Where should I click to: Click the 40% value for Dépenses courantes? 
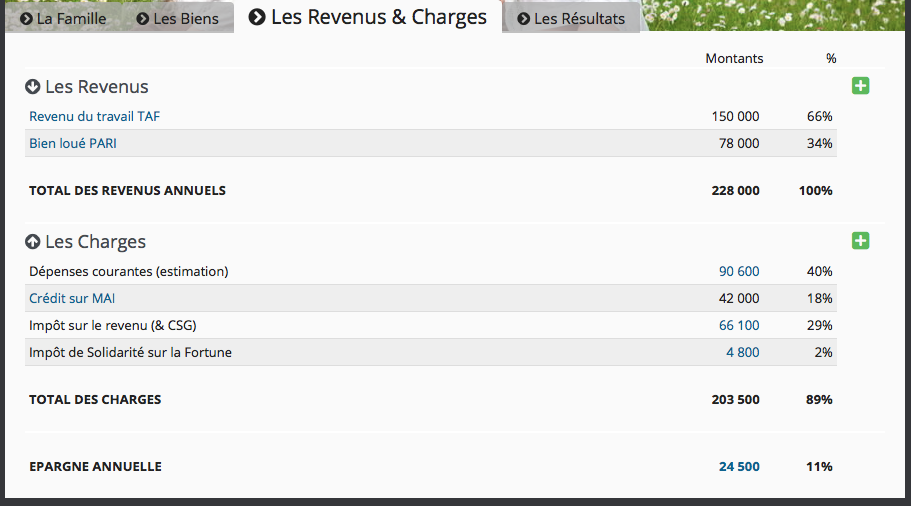tap(819, 271)
